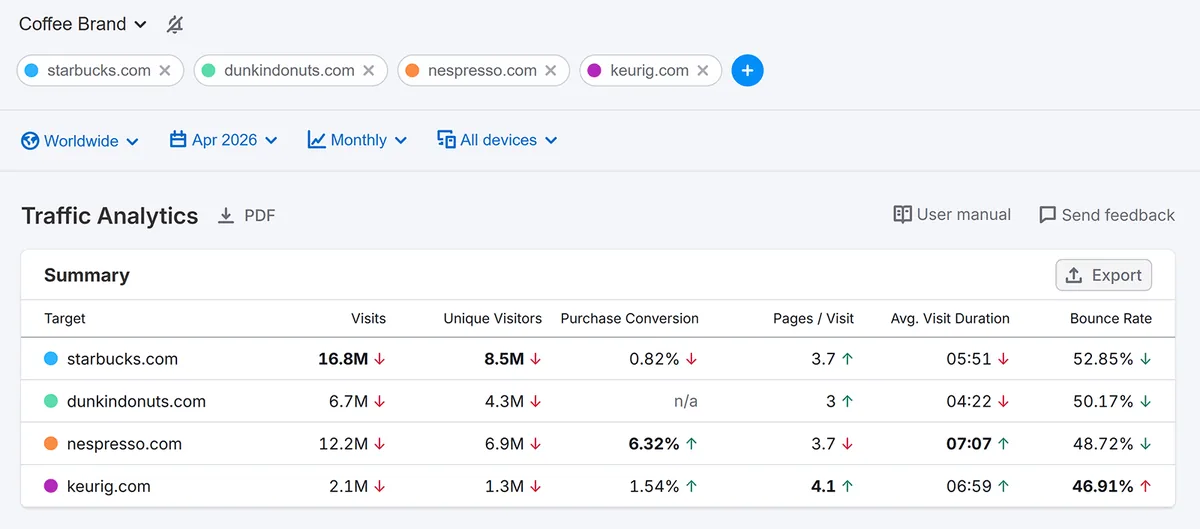This screenshot has width=1200, height=529.
Task: Click the purple dot in the keurig.com chip
Action: coord(594,71)
